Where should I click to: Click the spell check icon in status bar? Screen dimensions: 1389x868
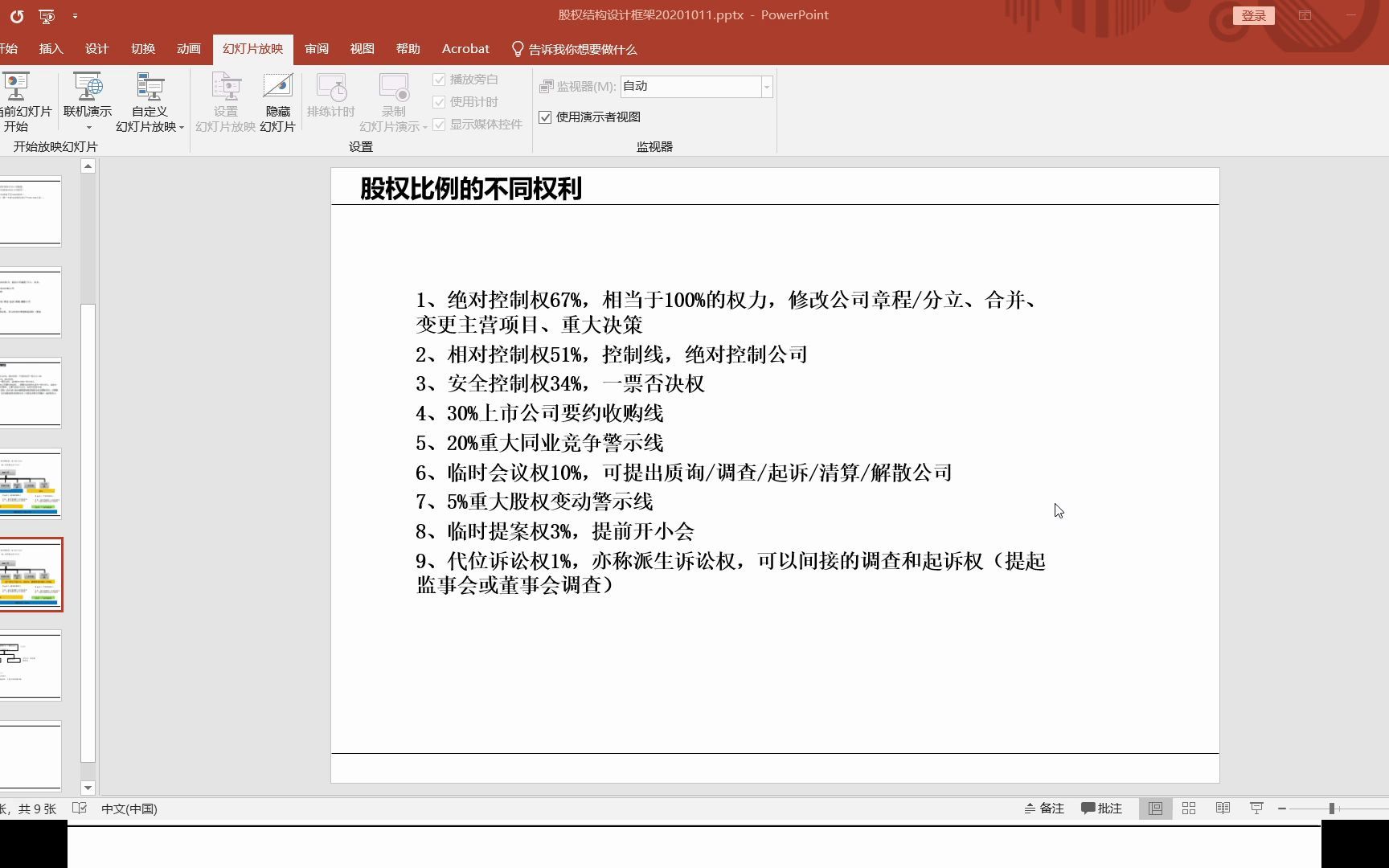80,809
